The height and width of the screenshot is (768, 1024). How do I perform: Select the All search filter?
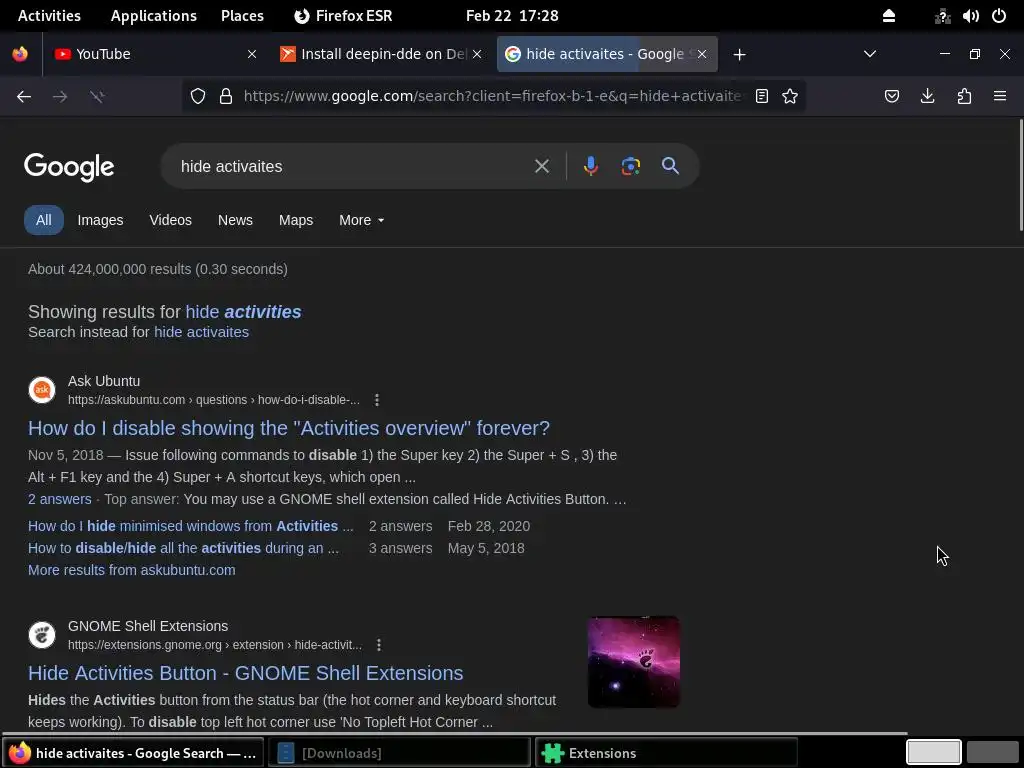(x=44, y=220)
